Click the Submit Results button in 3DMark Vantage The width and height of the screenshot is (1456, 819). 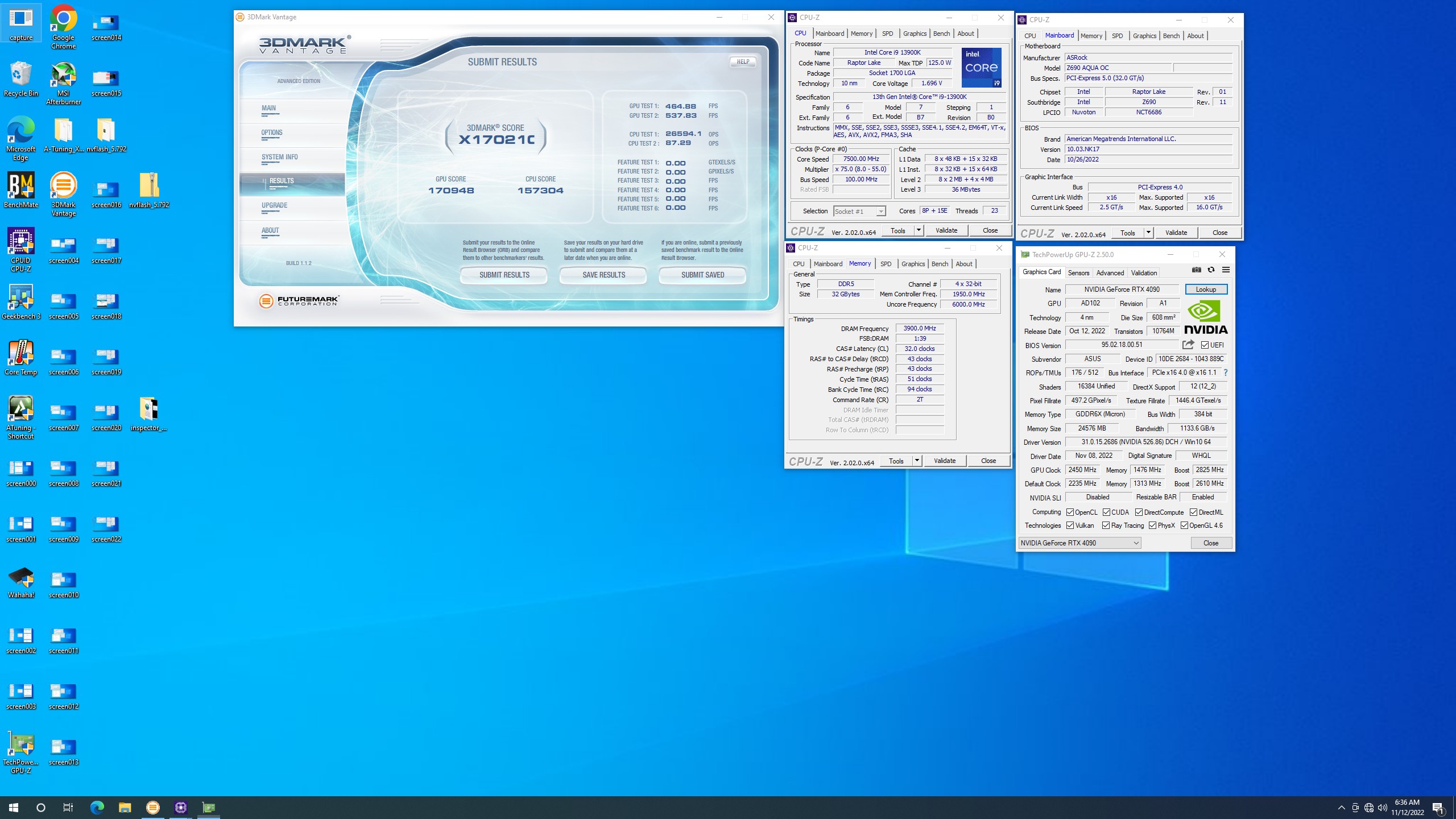tap(504, 275)
